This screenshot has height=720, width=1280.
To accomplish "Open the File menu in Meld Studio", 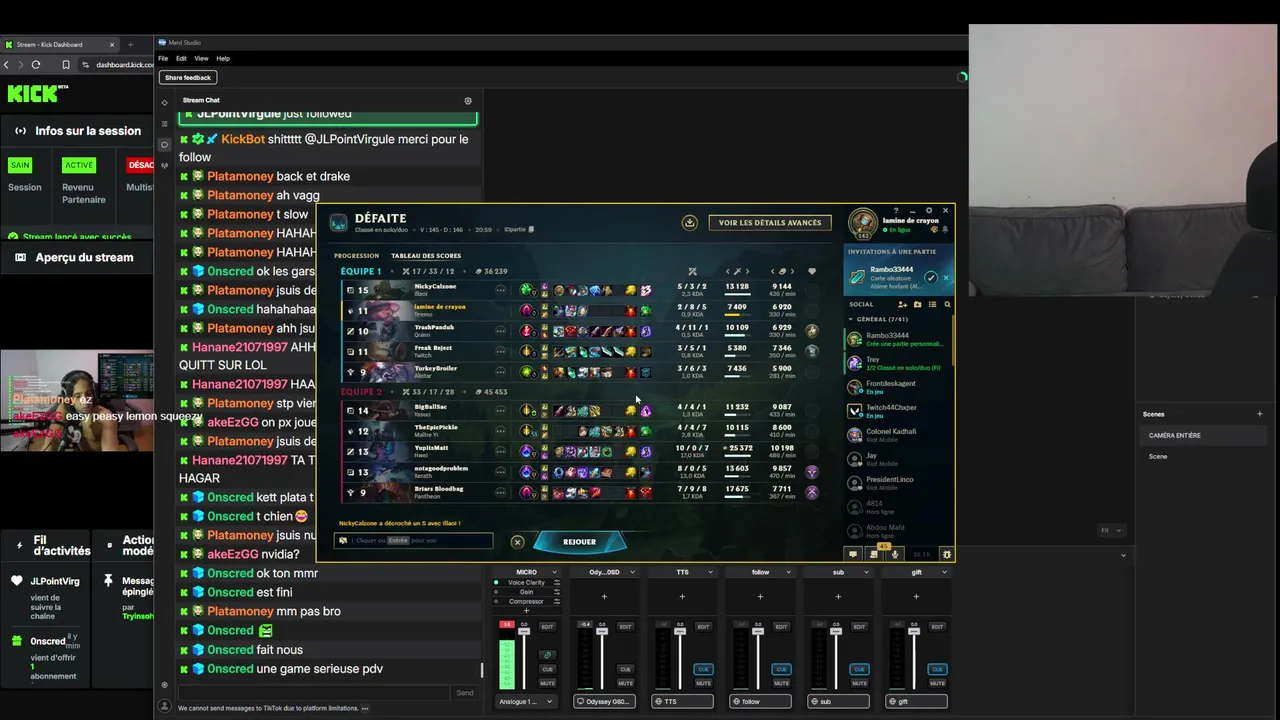I will point(164,59).
